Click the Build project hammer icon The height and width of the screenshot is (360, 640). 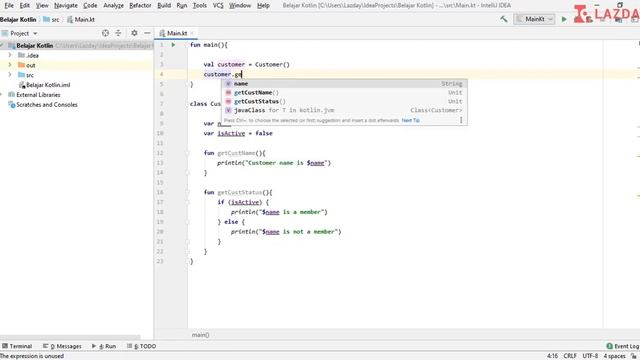coord(504,19)
